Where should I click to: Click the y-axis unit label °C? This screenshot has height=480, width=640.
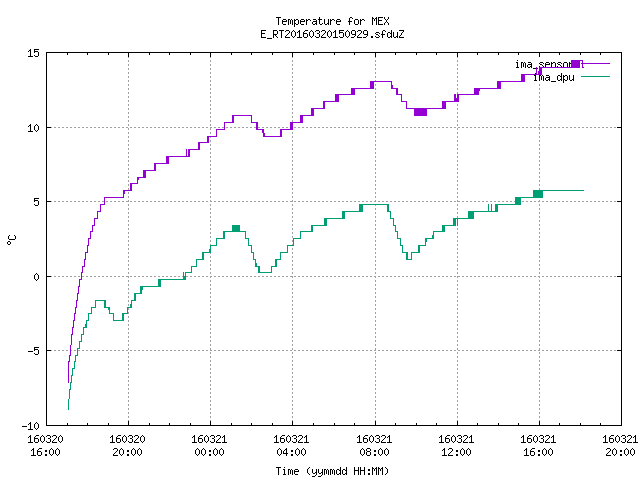point(12,240)
